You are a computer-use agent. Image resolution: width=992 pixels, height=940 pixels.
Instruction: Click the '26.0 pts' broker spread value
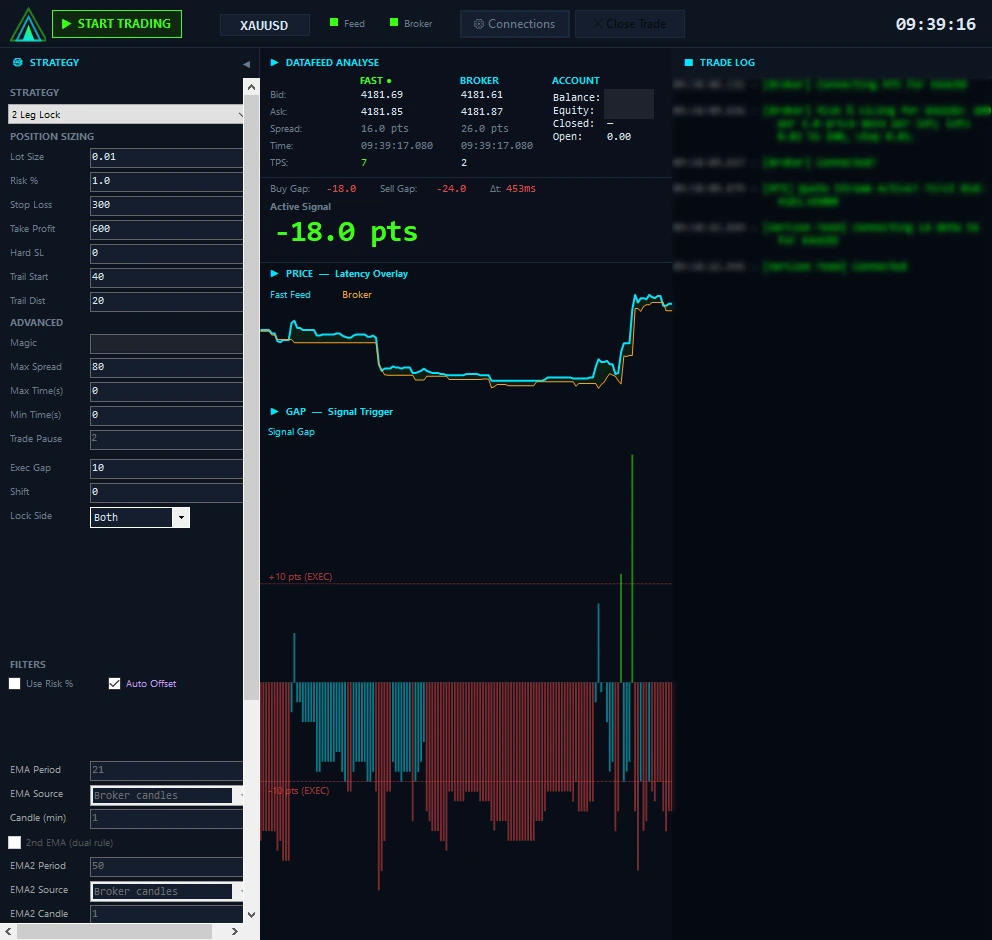(485, 129)
